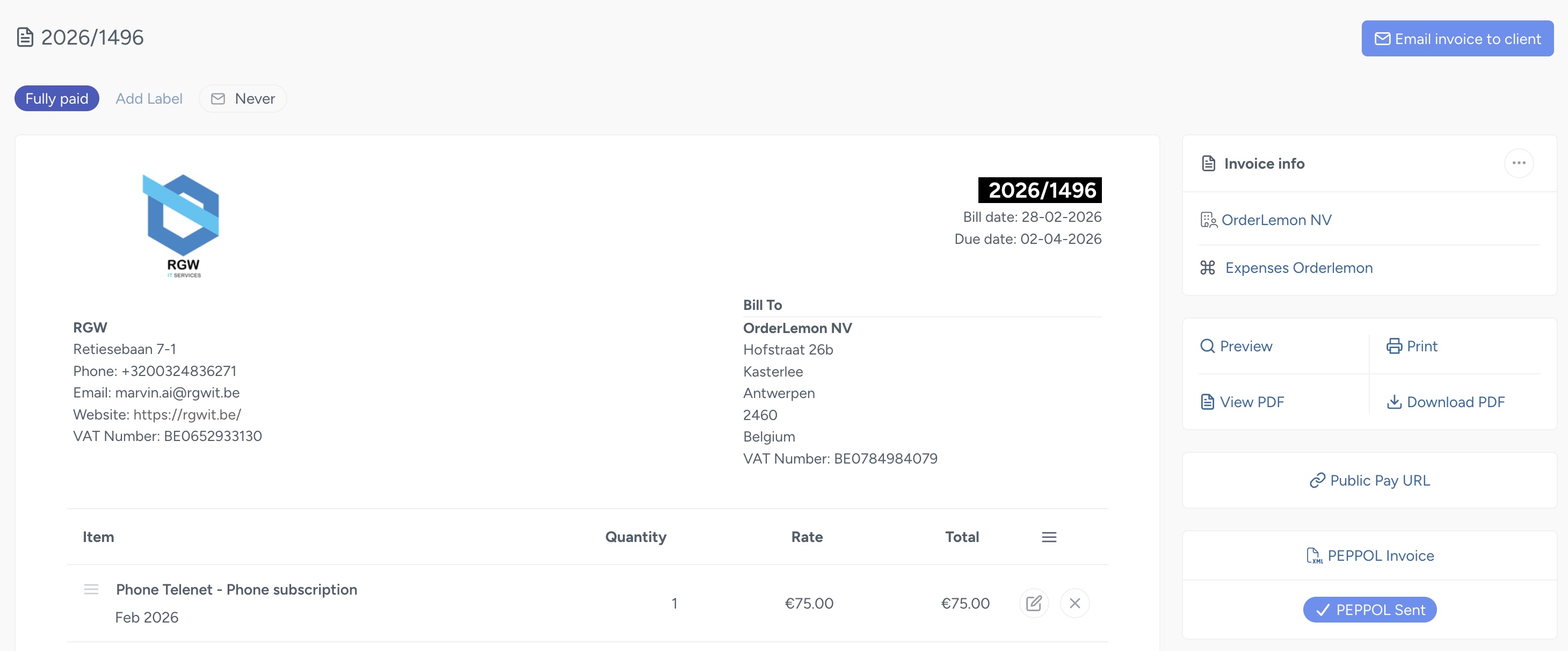Image resolution: width=1568 pixels, height=651 pixels.
Task: Toggle the PEPPOL Sent status
Action: pyautogui.click(x=1369, y=610)
